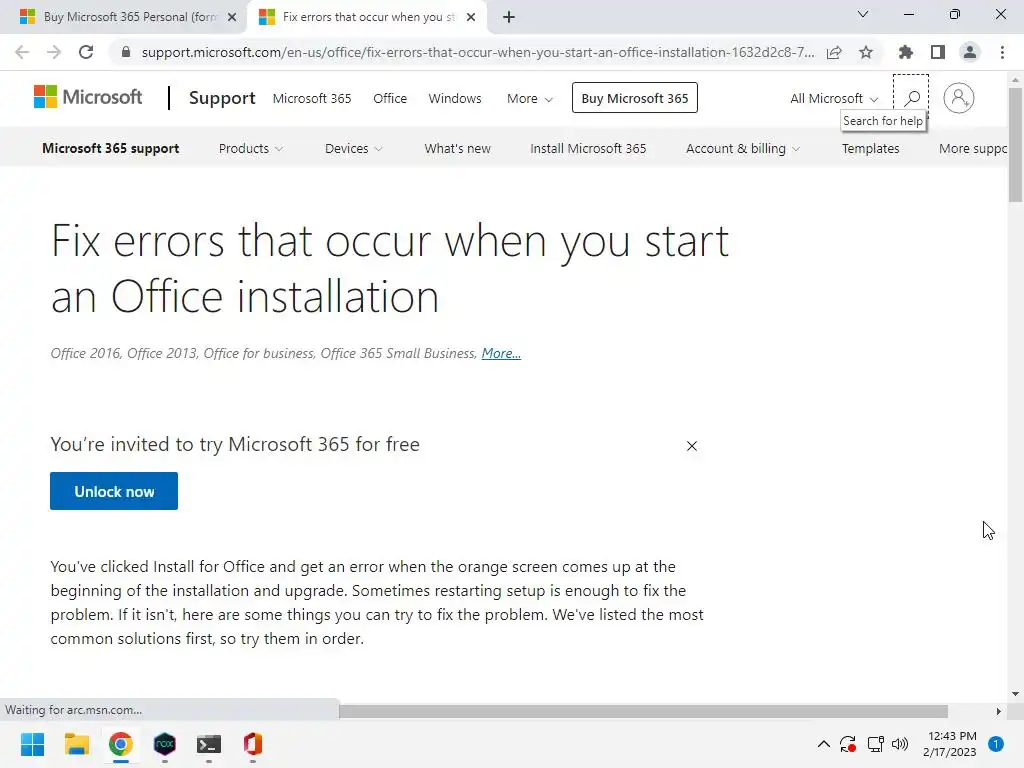The width and height of the screenshot is (1024, 768).
Task: Go back with the browser back arrow
Action: tap(22, 52)
